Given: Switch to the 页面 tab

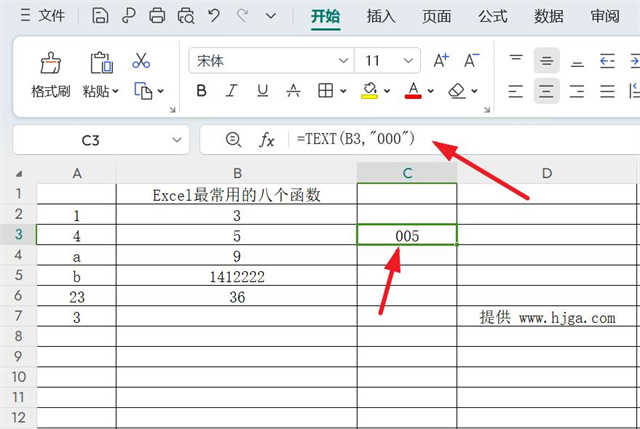Looking at the screenshot, I should point(436,17).
